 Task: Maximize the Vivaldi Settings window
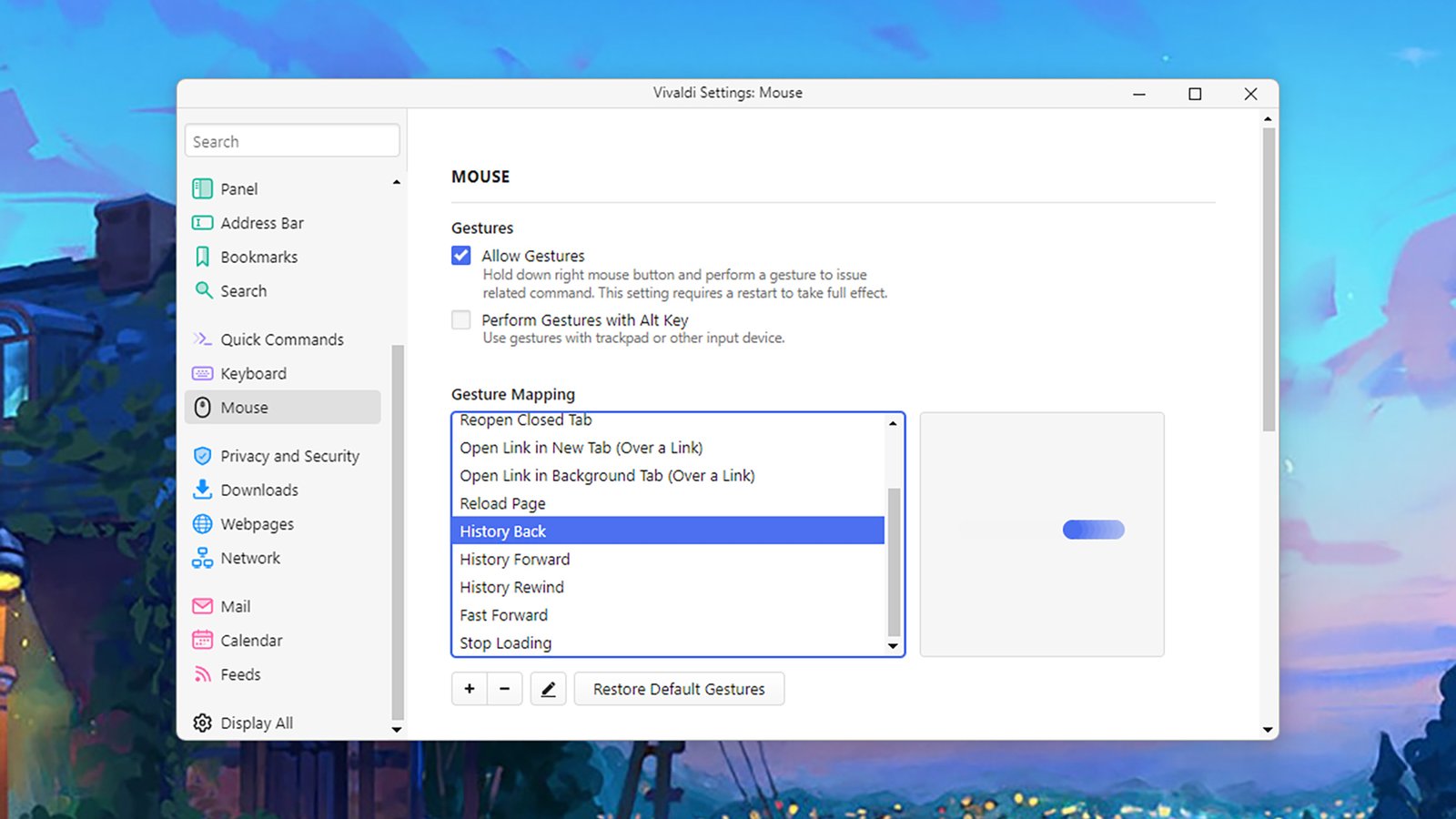click(x=1195, y=94)
